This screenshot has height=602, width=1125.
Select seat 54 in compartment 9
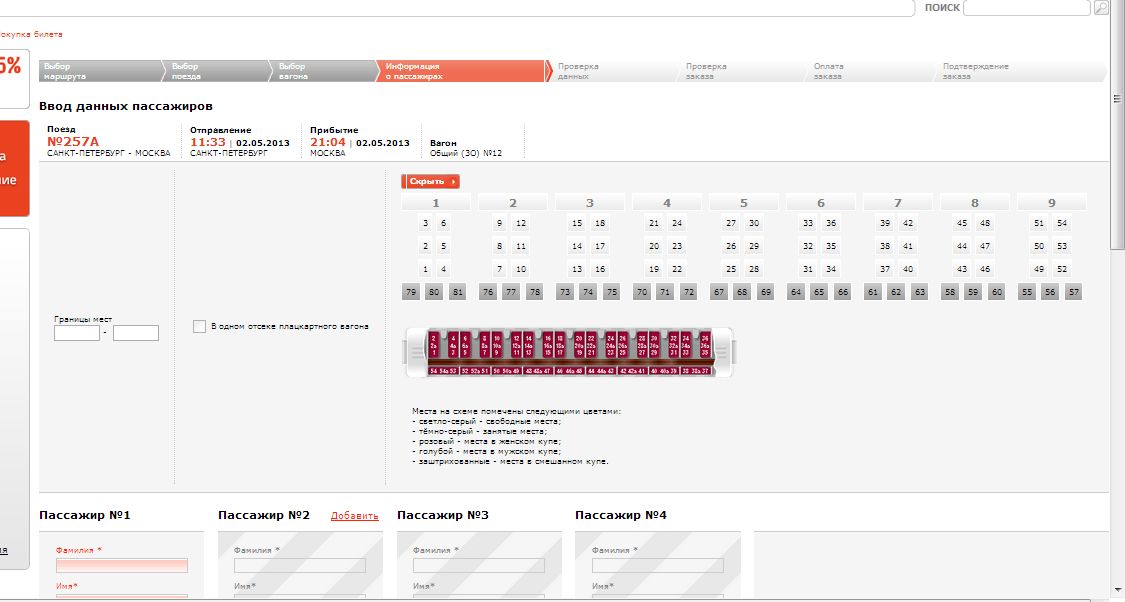point(1062,223)
